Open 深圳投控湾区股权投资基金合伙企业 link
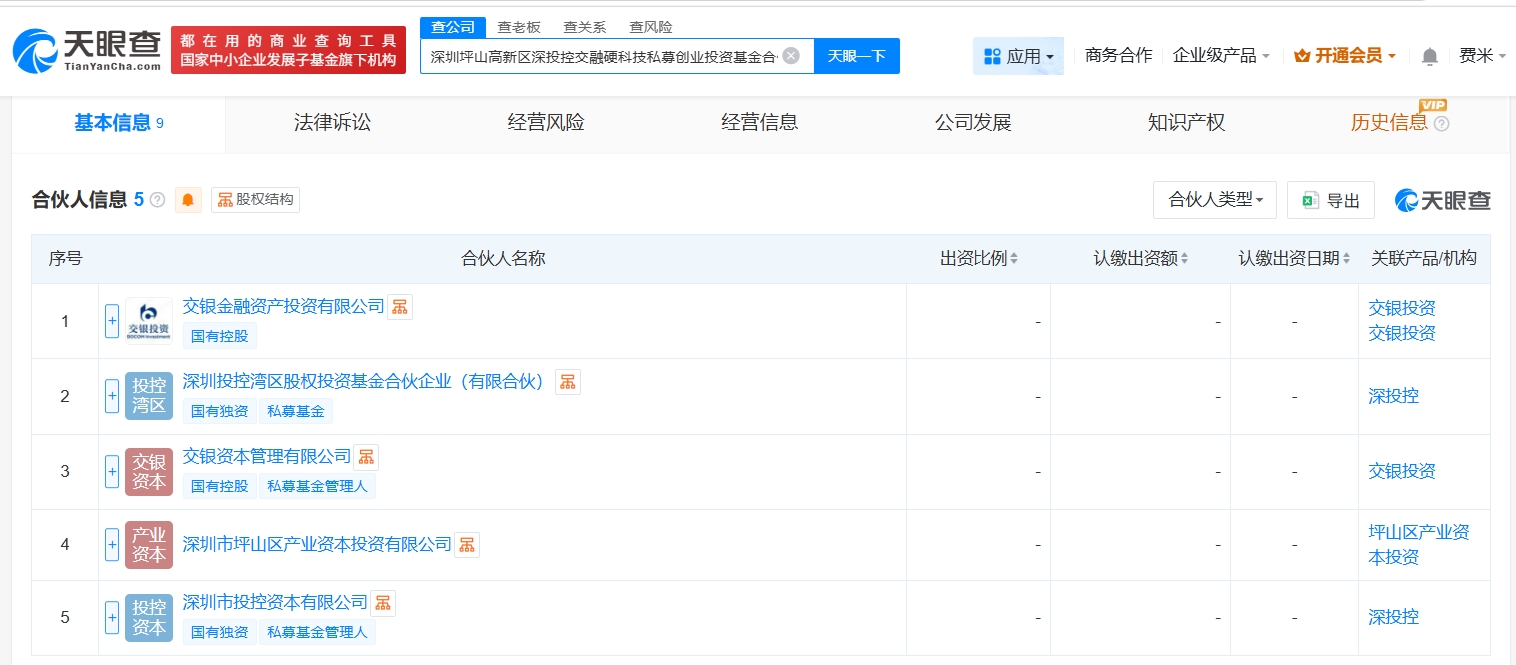1516x665 pixels. (367, 381)
